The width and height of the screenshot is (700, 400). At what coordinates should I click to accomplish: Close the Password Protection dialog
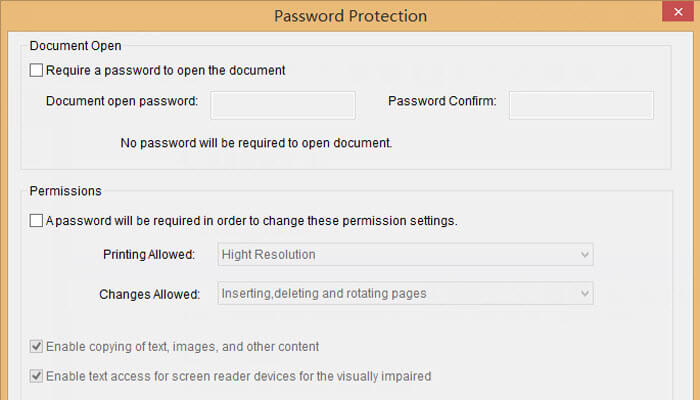pyautogui.click(x=677, y=13)
